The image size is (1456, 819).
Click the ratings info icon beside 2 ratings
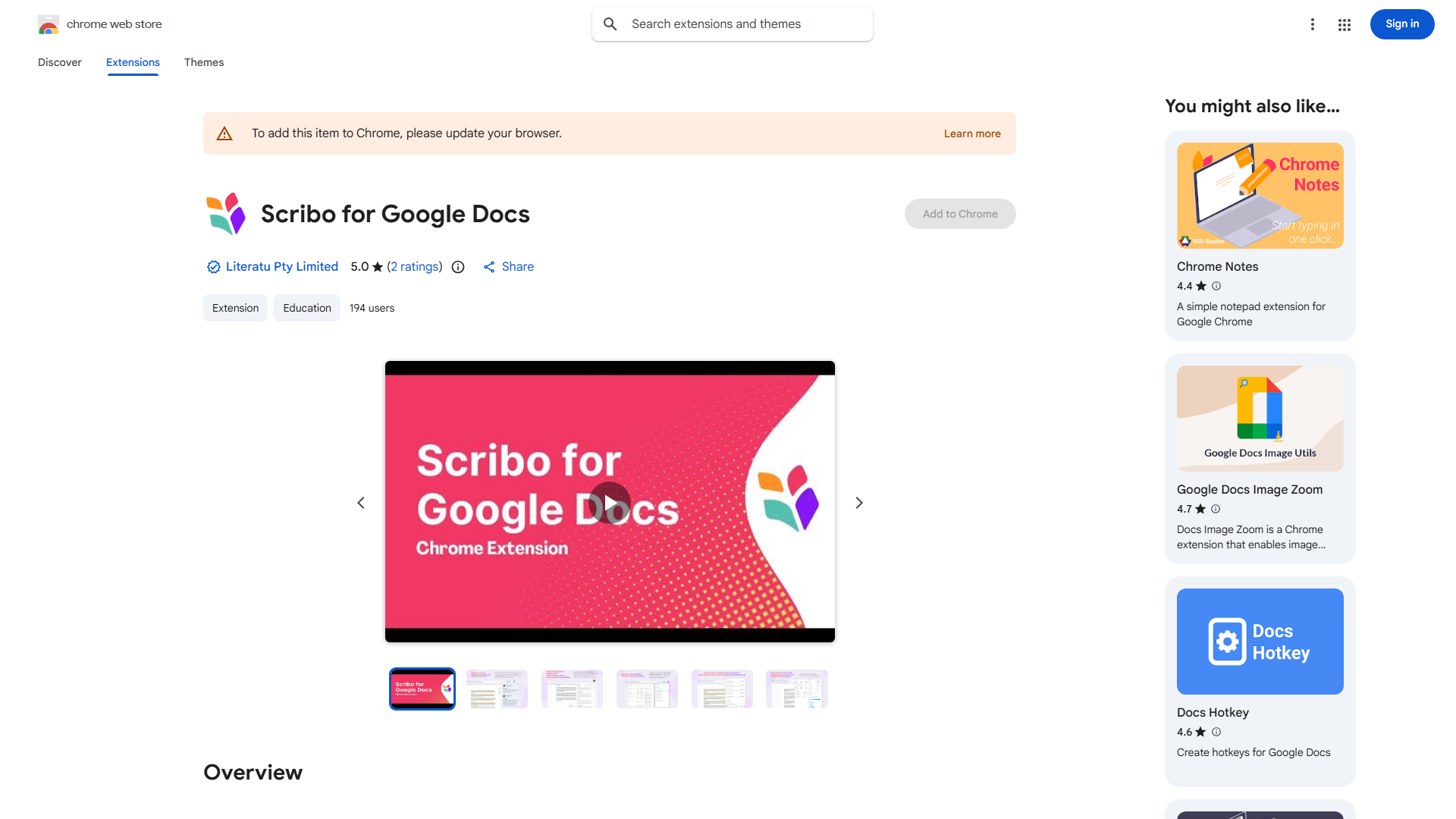(x=458, y=267)
